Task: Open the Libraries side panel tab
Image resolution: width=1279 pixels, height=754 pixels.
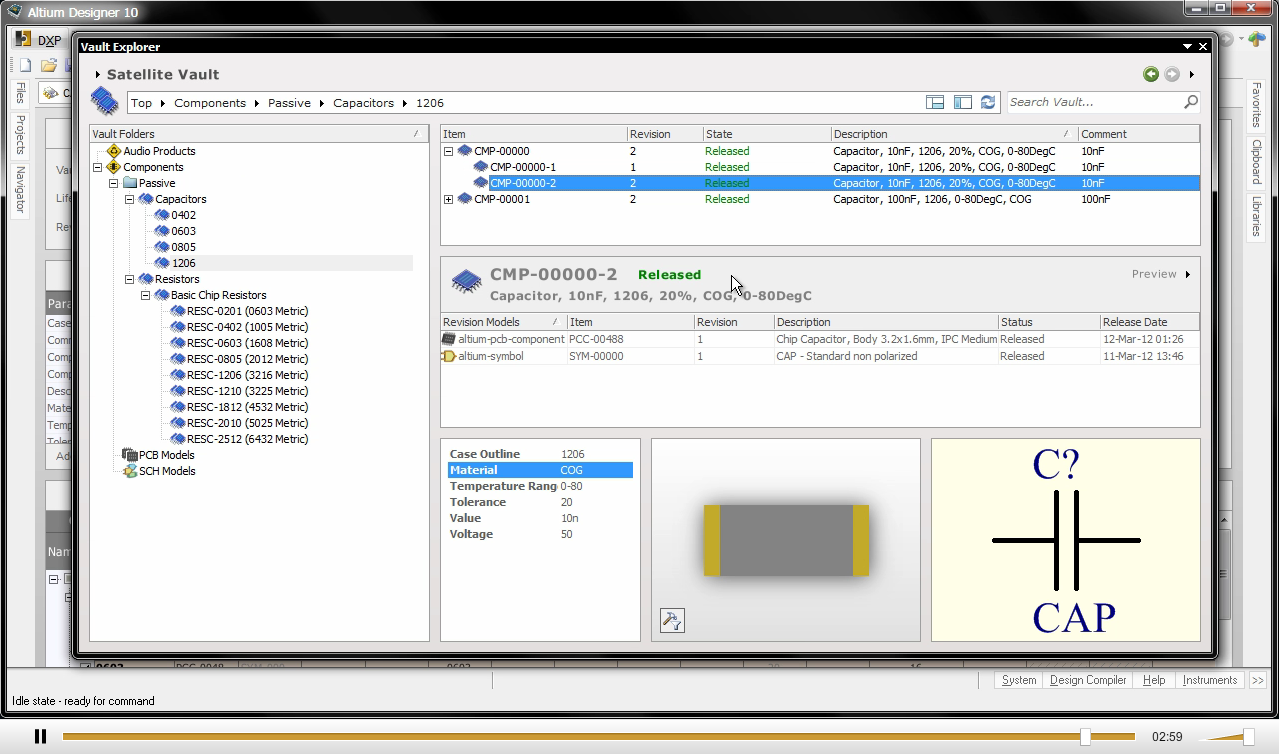Action: [x=1257, y=216]
